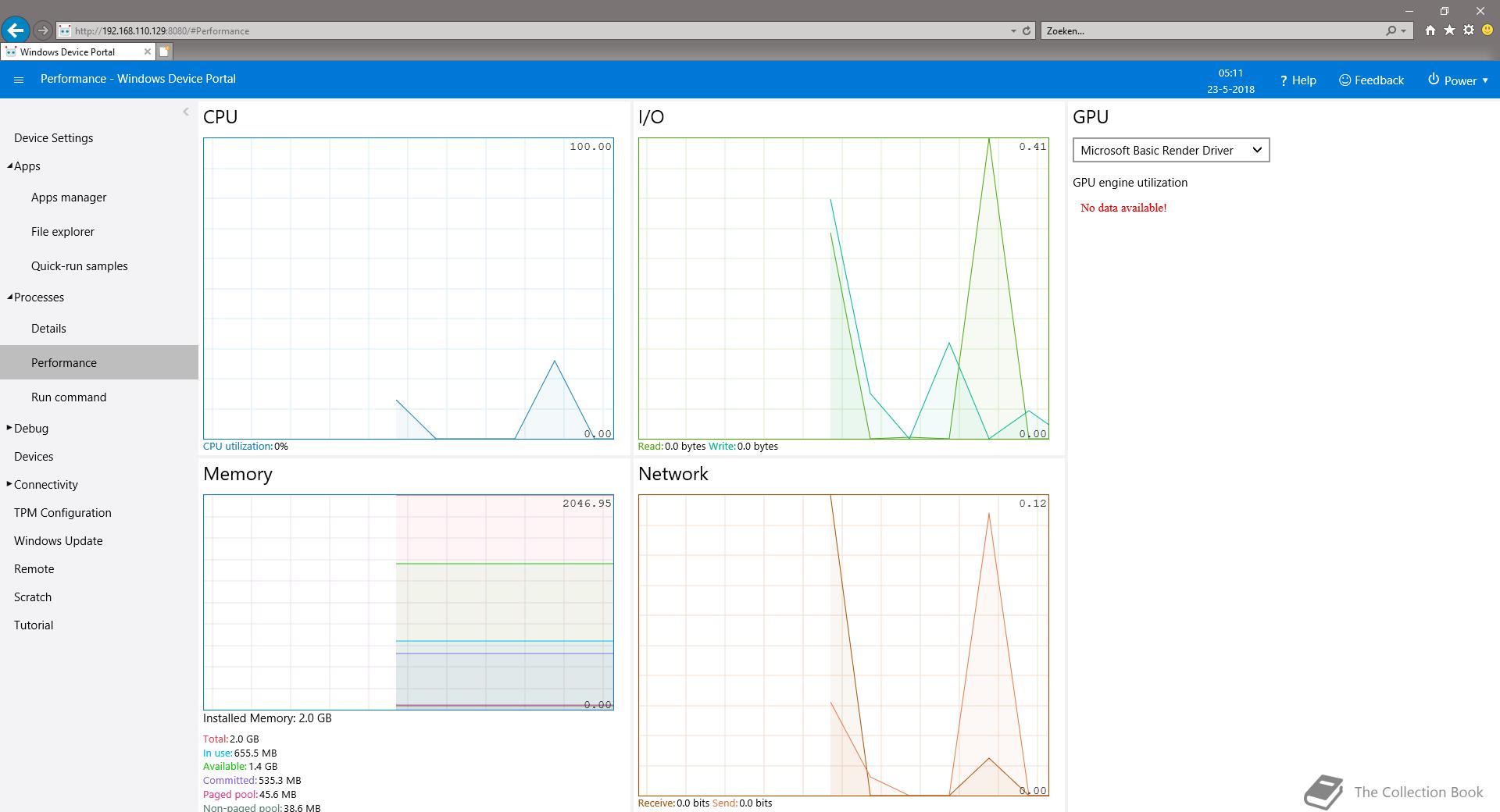Open the Remote page
1500x812 pixels.
pyautogui.click(x=34, y=569)
